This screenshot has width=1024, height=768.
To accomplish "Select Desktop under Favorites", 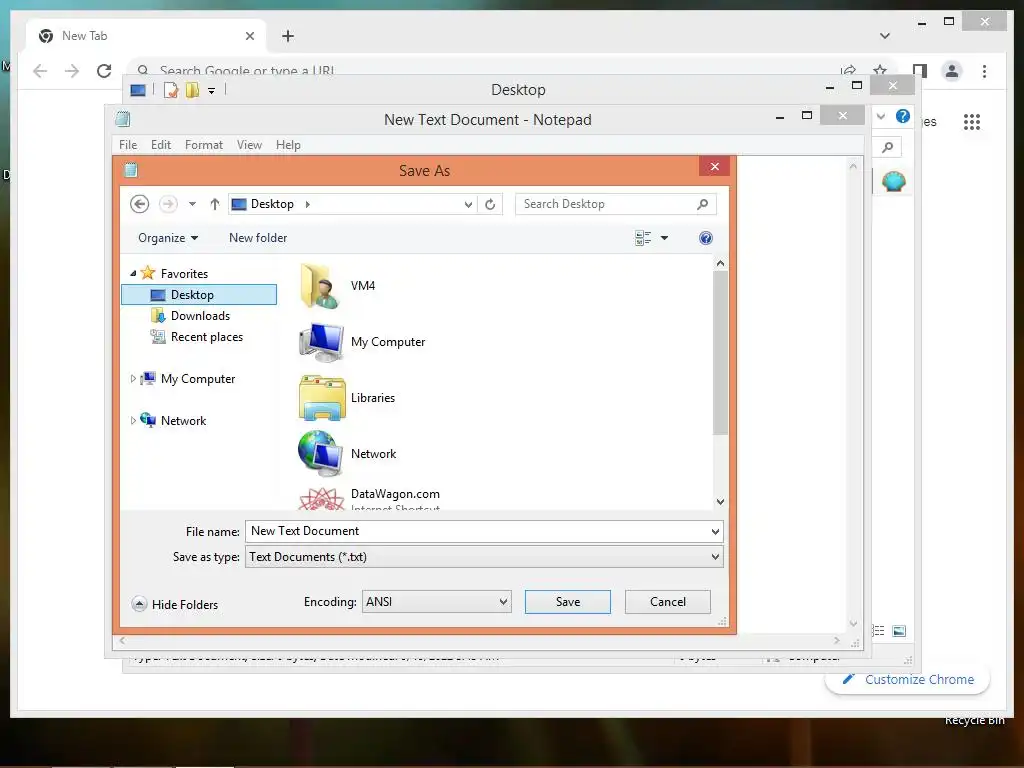I will click(x=199, y=295).
